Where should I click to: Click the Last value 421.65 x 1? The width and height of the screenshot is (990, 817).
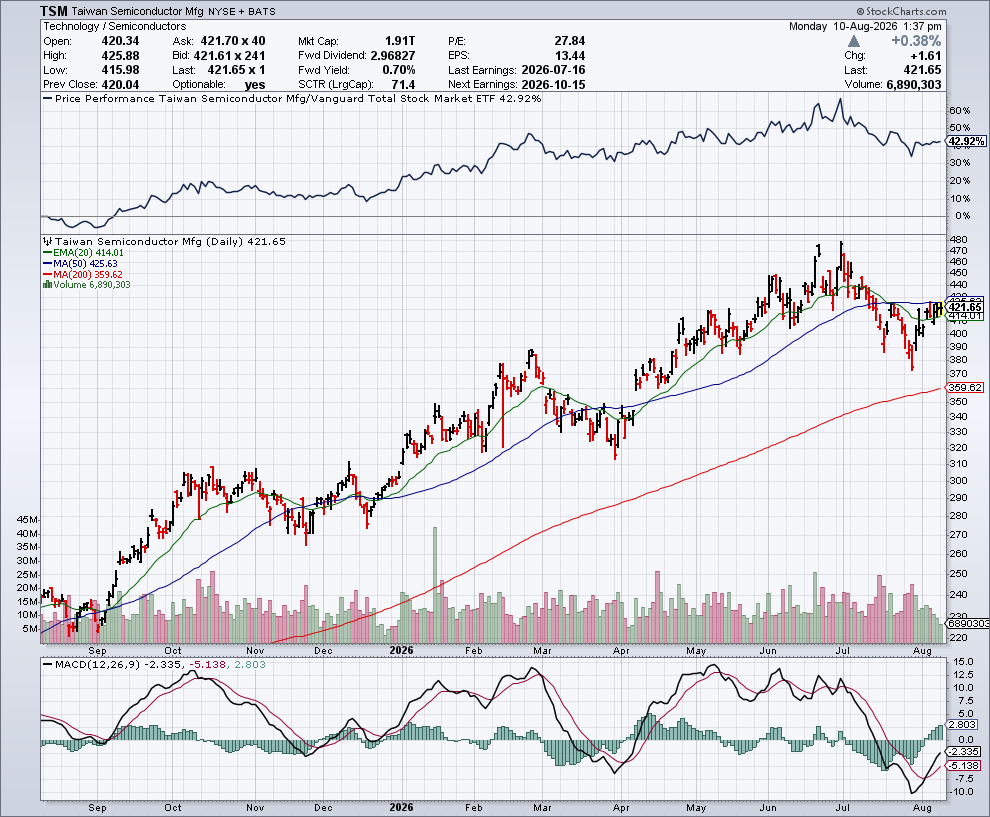click(x=237, y=70)
